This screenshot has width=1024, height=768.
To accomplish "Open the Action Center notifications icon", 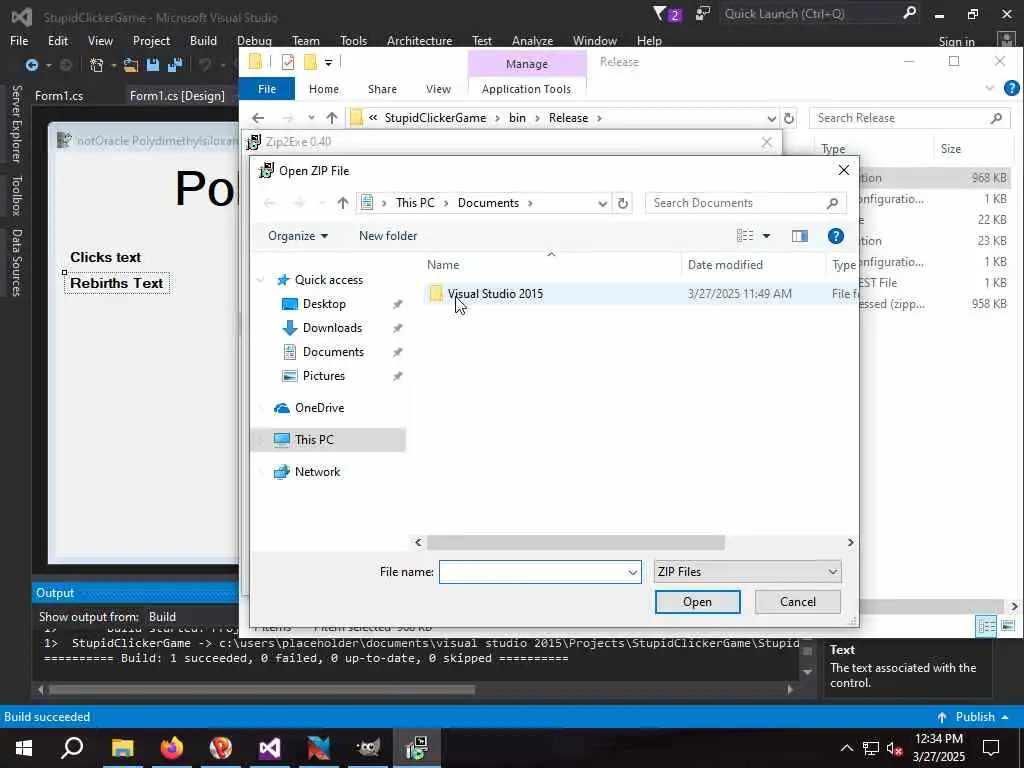I will point(991,748).
